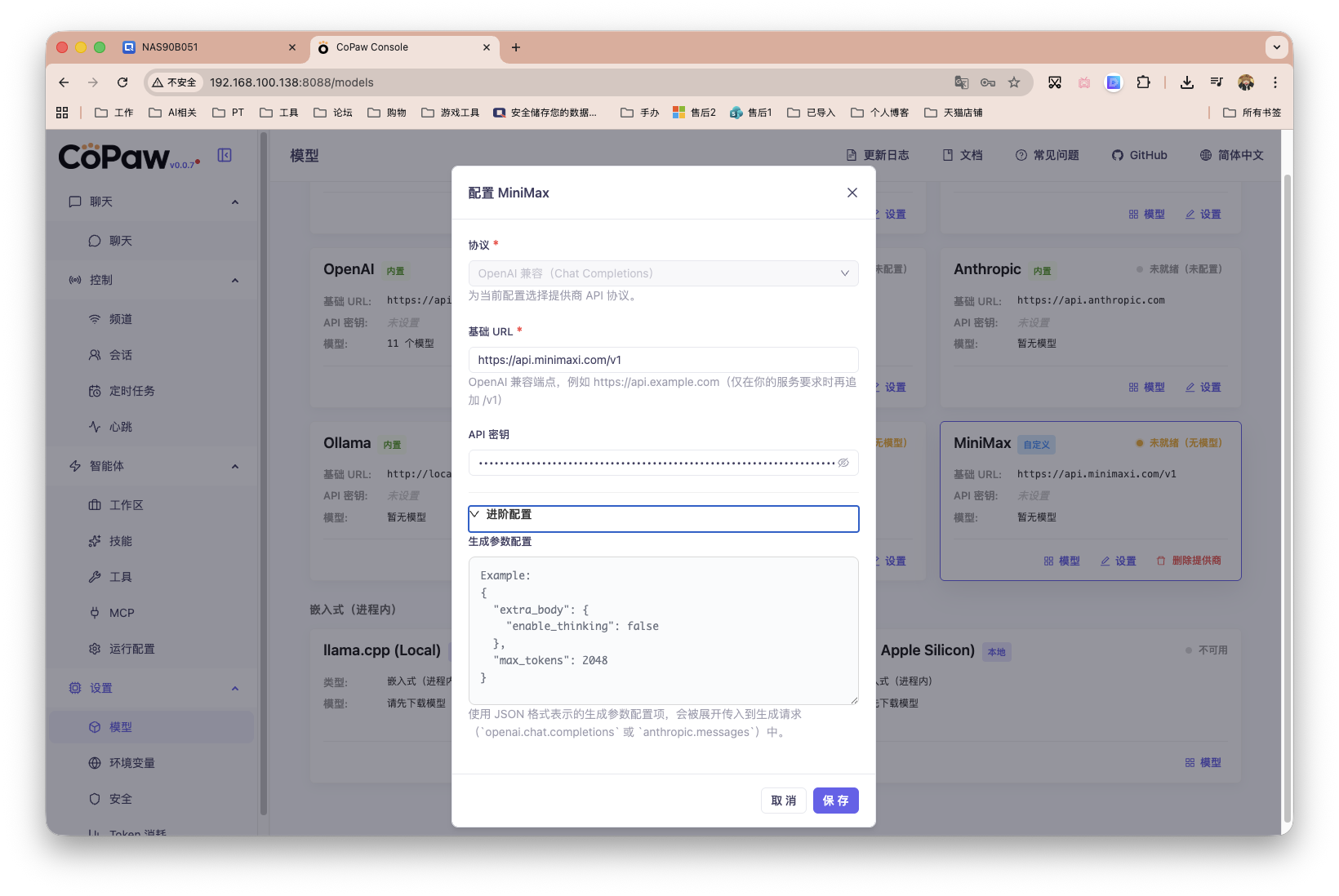This screenshot has height=896, width=1339.
Task: Open the browser extensions puzzle icon
Action: coord(1143,82)
